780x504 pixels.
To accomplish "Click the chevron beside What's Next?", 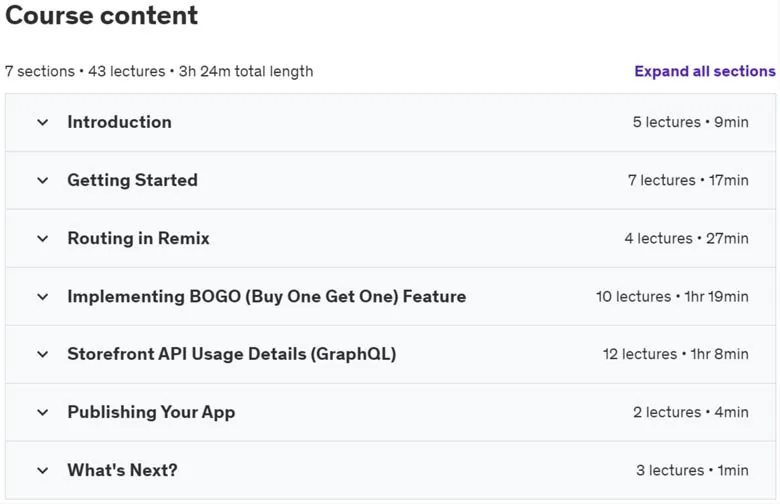I will (x=43, y=471).
